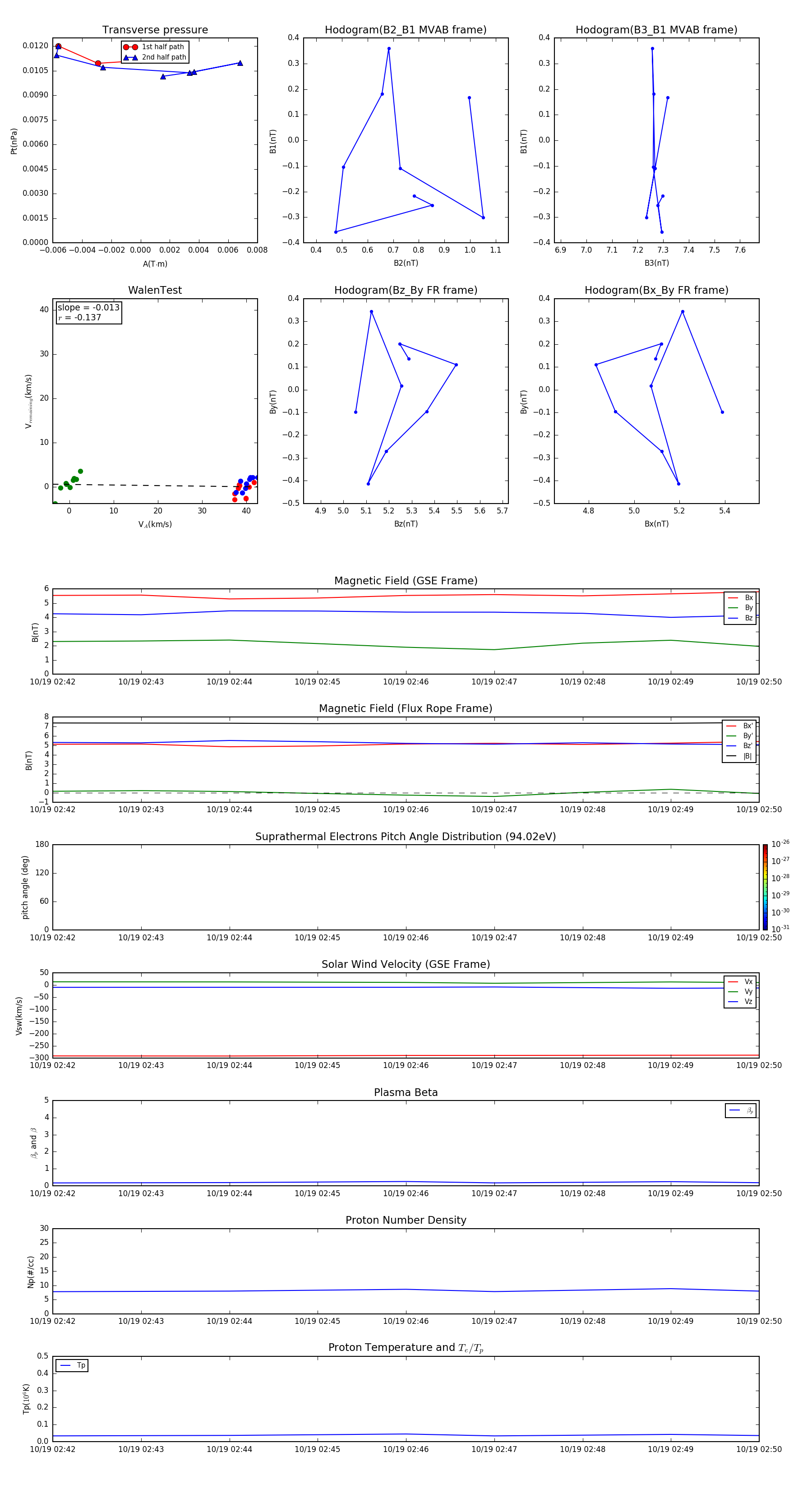Click red Bx line in GSE plot

pyautogui.click(x=405, y=595)
